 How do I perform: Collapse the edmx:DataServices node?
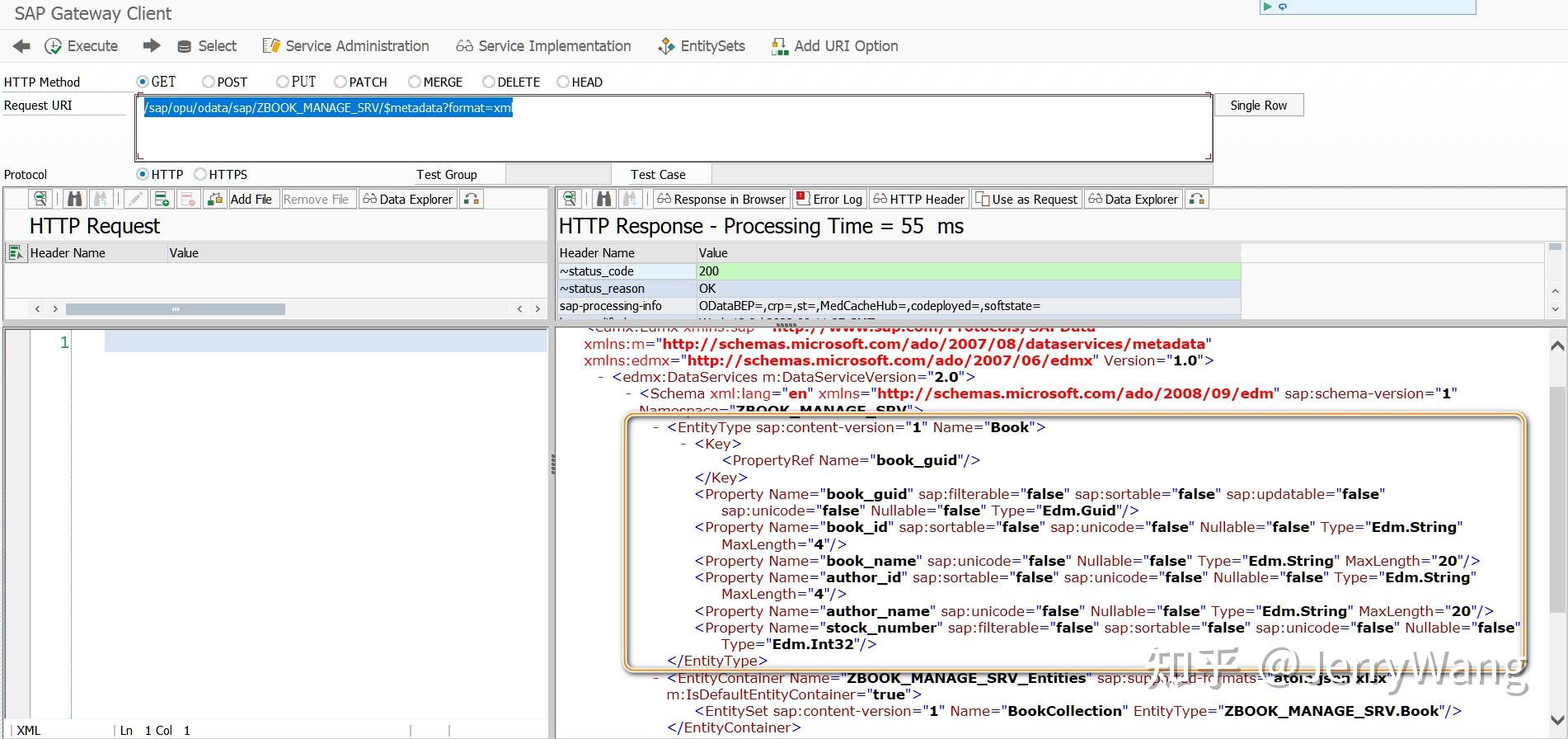tap(601, 377)
